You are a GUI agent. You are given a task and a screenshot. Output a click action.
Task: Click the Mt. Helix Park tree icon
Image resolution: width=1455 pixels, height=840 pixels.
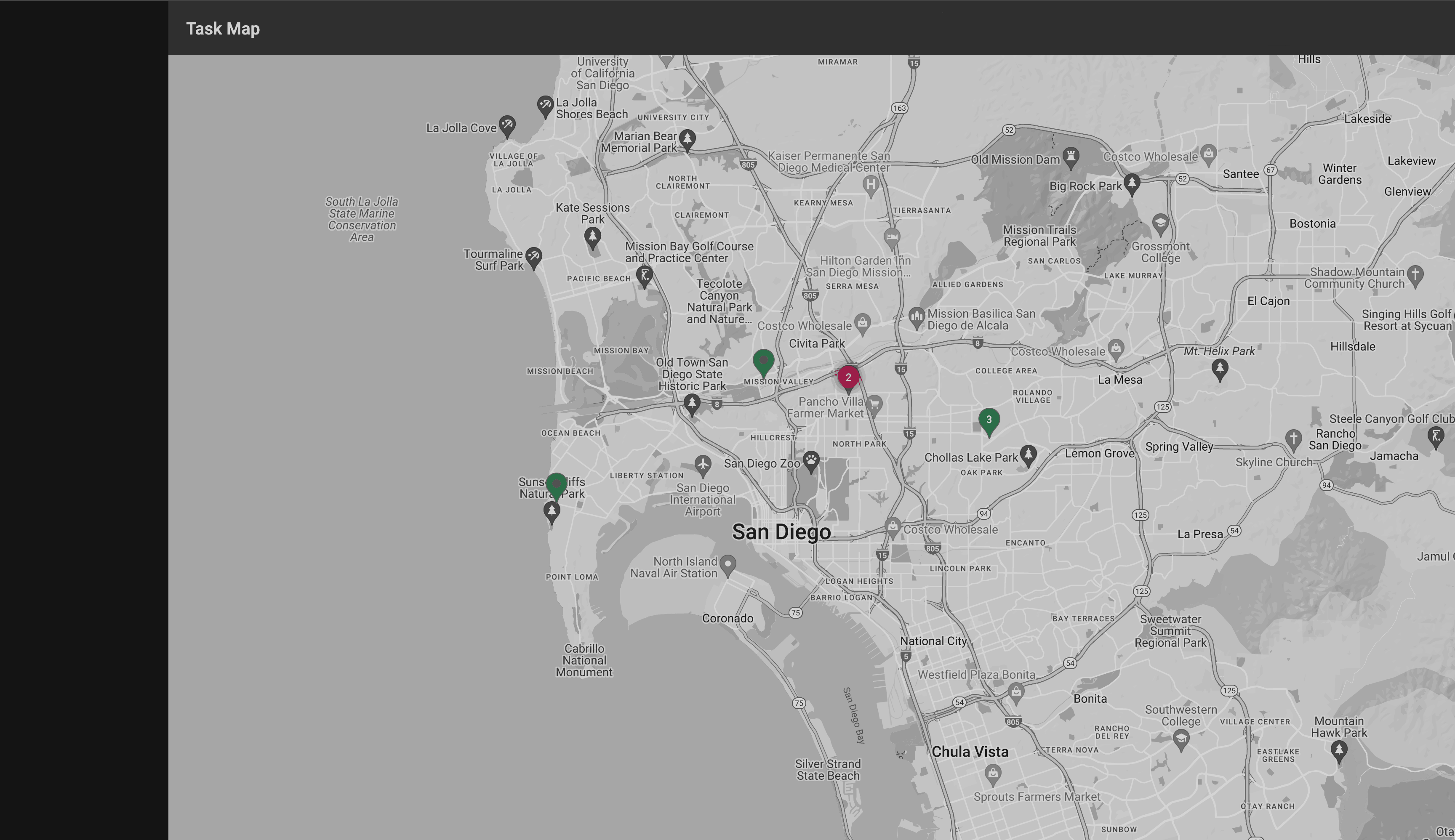coord(1220,367)
